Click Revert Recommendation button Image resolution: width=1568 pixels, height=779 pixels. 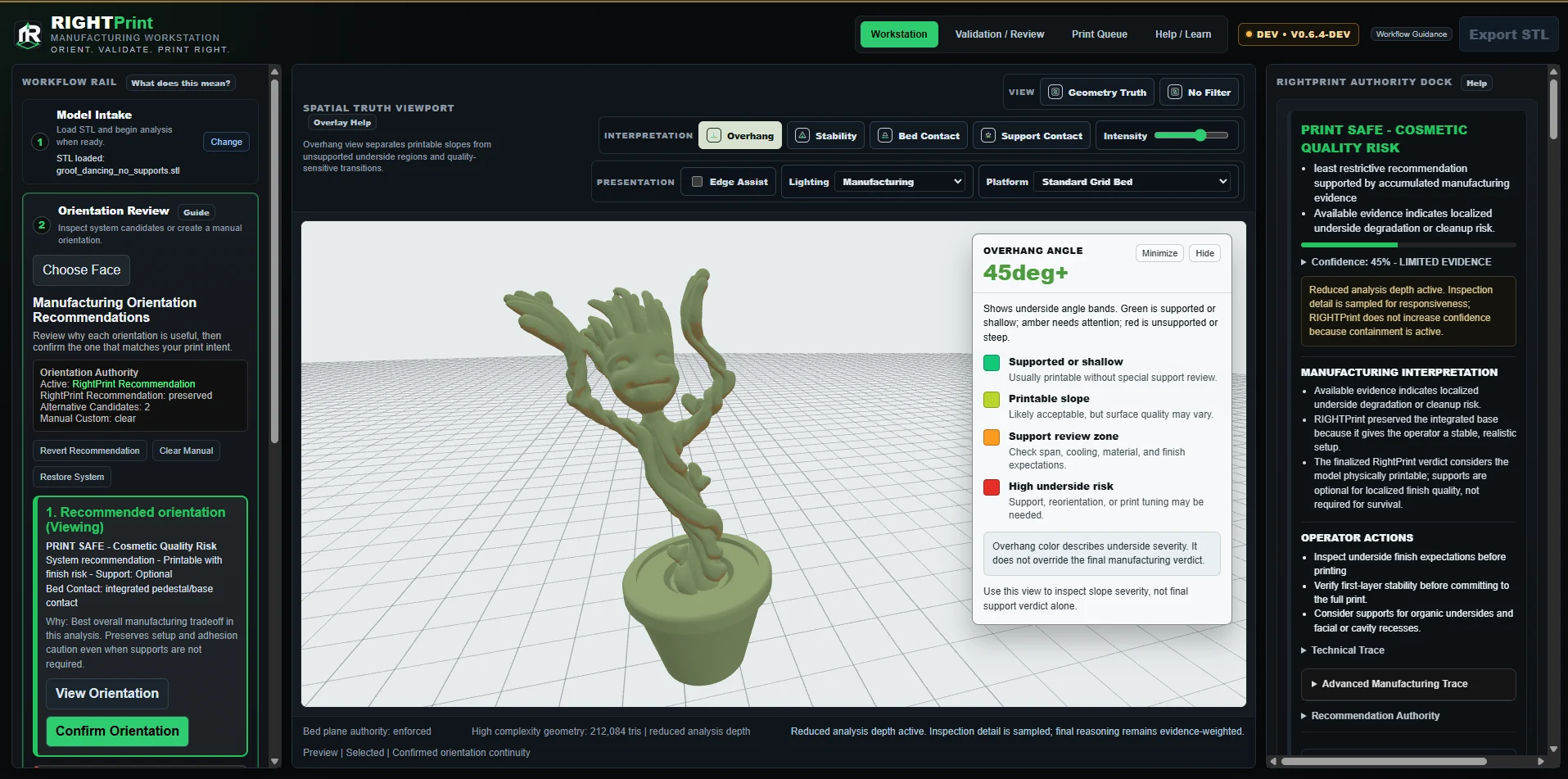pyautogui.click(x=90, y=451)
